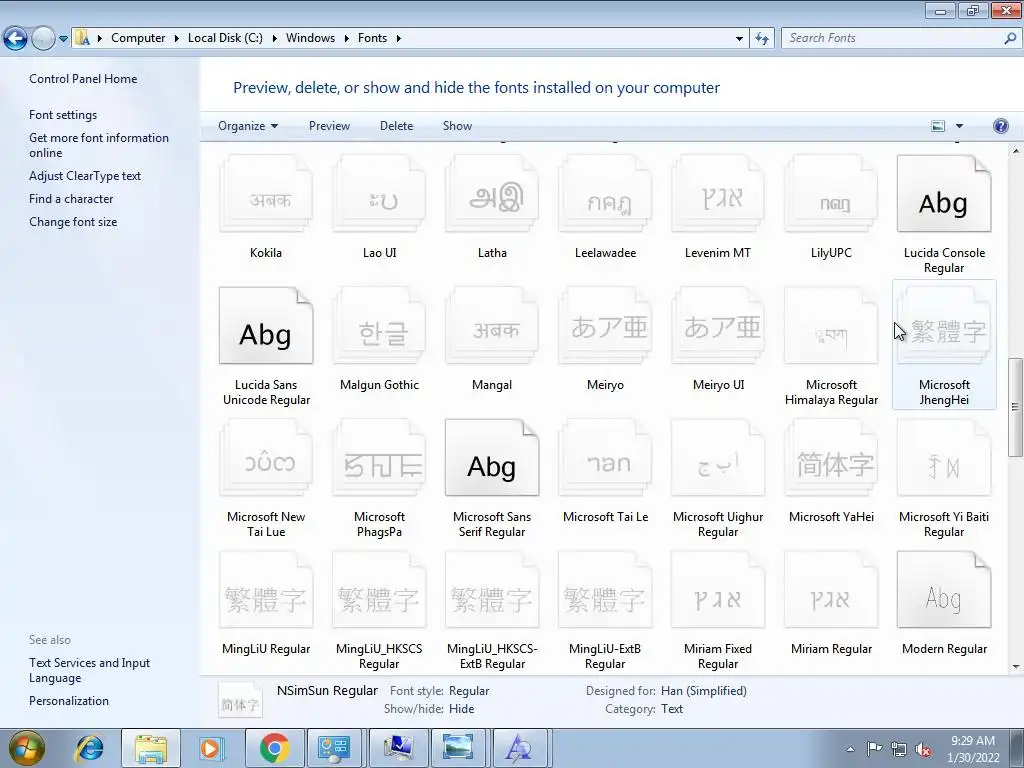Select the Microsoft New Tai Lue icon

point(266,458)
